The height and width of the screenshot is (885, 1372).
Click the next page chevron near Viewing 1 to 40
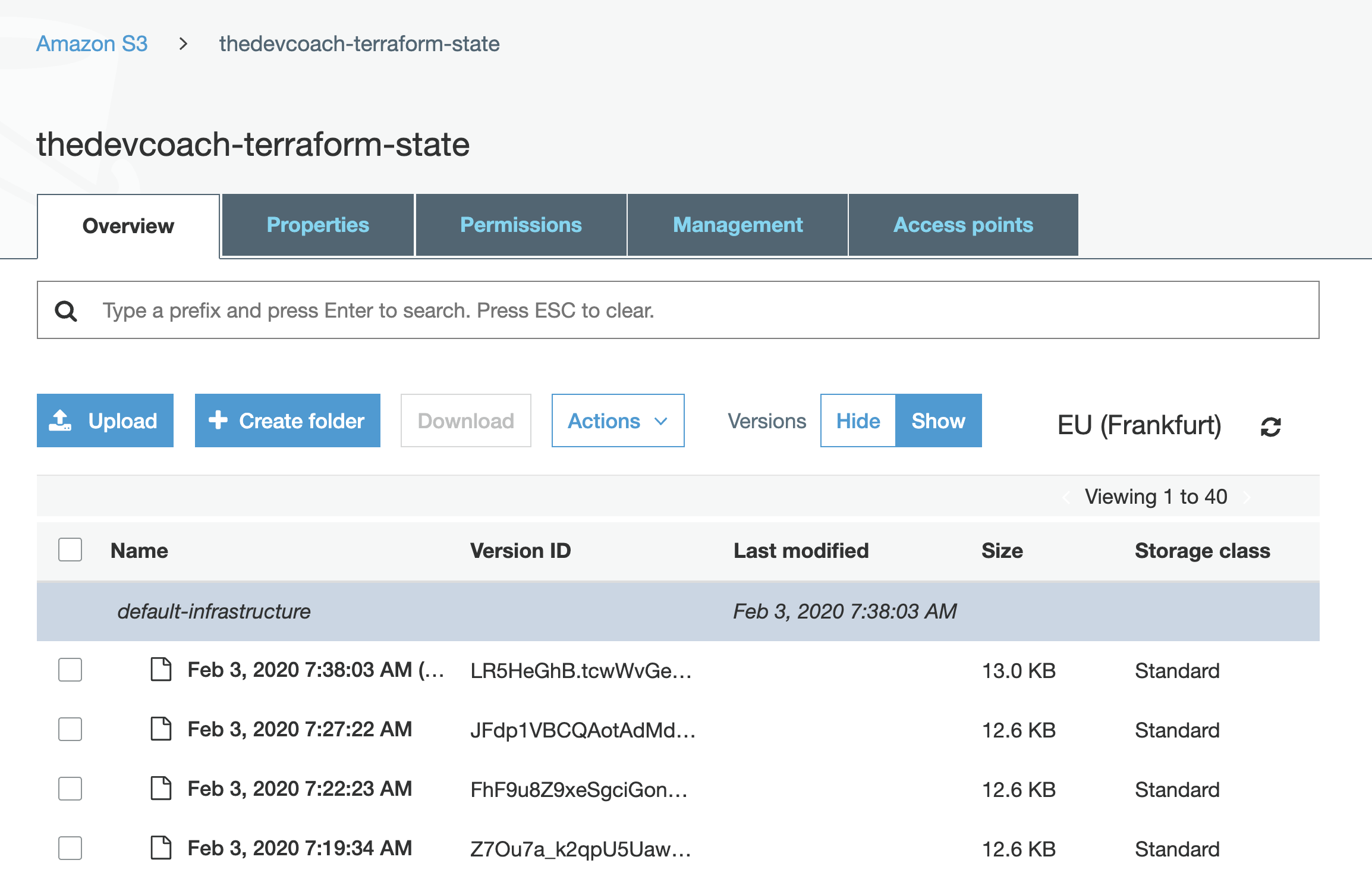(x=1247, y=497)
